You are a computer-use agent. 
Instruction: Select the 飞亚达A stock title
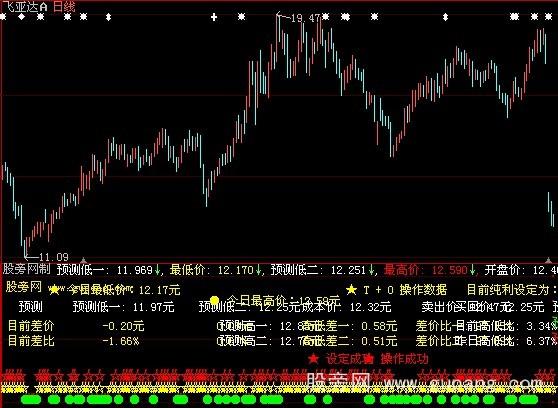pos(25,6)
